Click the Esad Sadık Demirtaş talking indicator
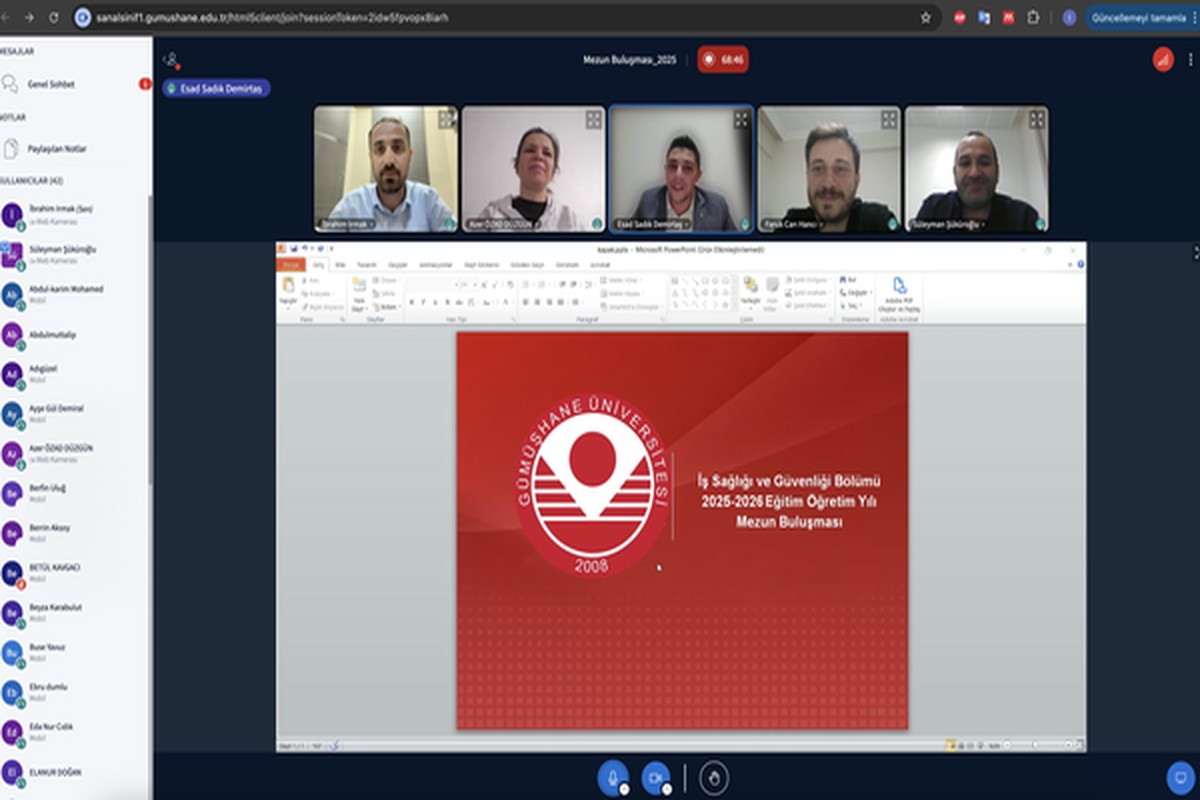Image resolution: width=1200 pixels, height=800 pixels. tap(216, 89)
